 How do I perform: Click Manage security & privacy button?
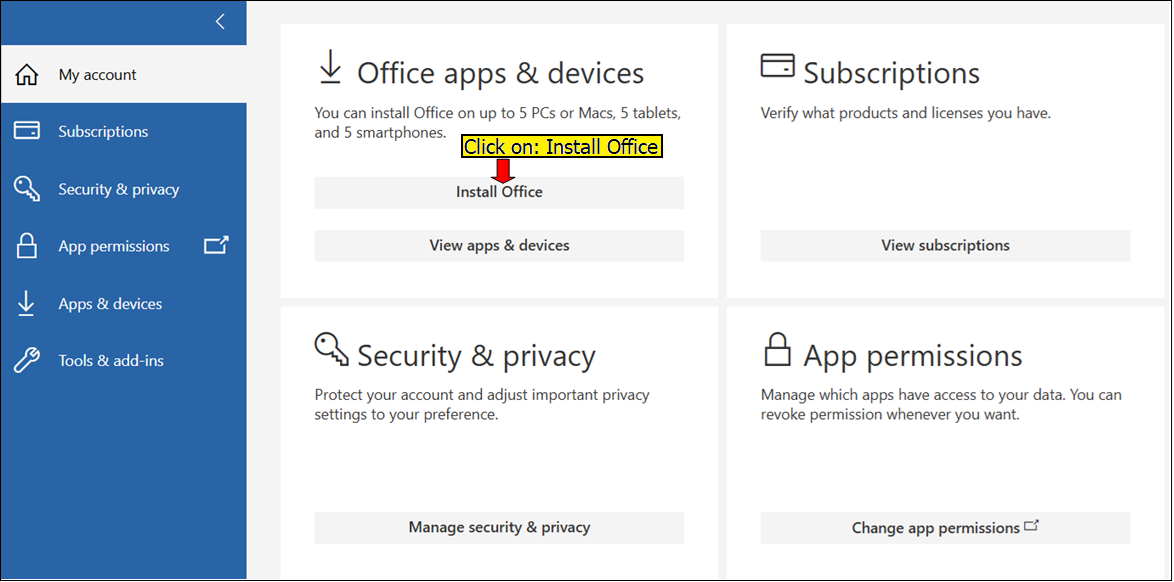pos(499,528)
